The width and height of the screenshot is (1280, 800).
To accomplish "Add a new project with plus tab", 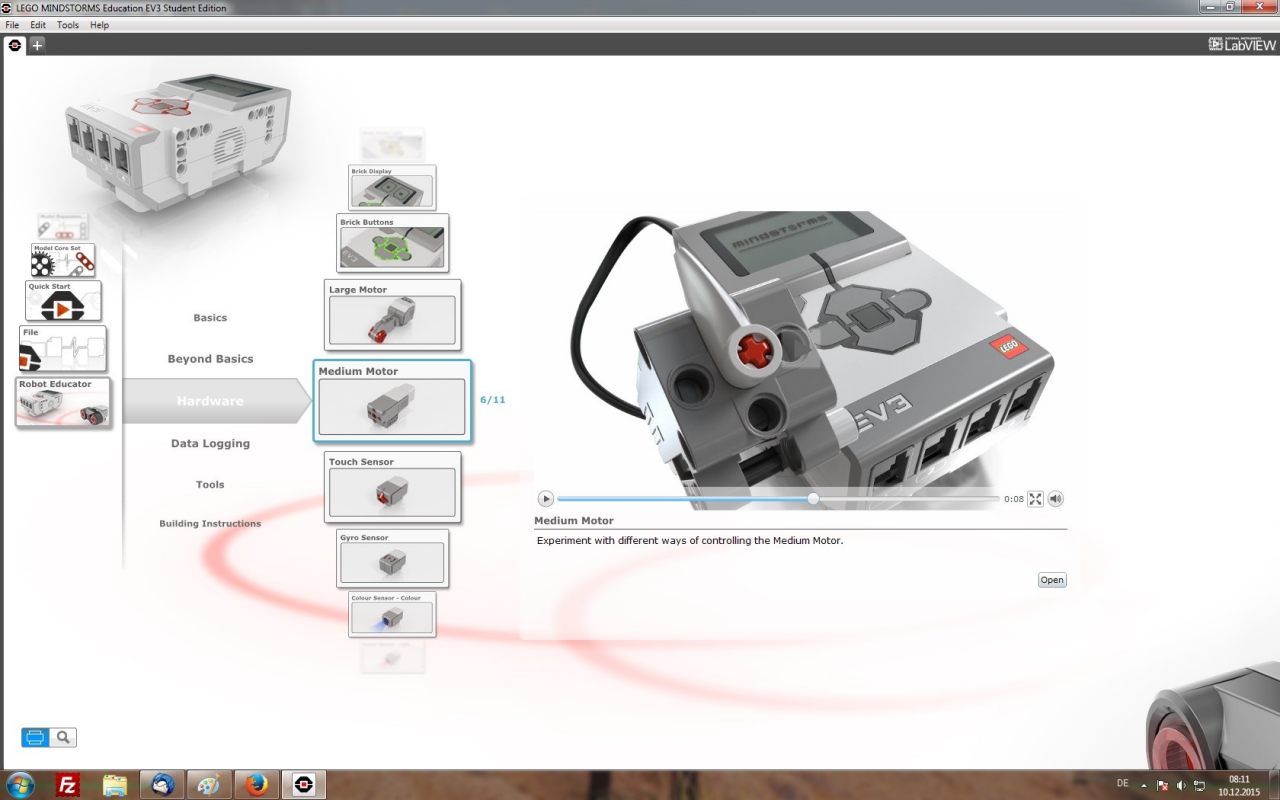I will tap(37, 45).
